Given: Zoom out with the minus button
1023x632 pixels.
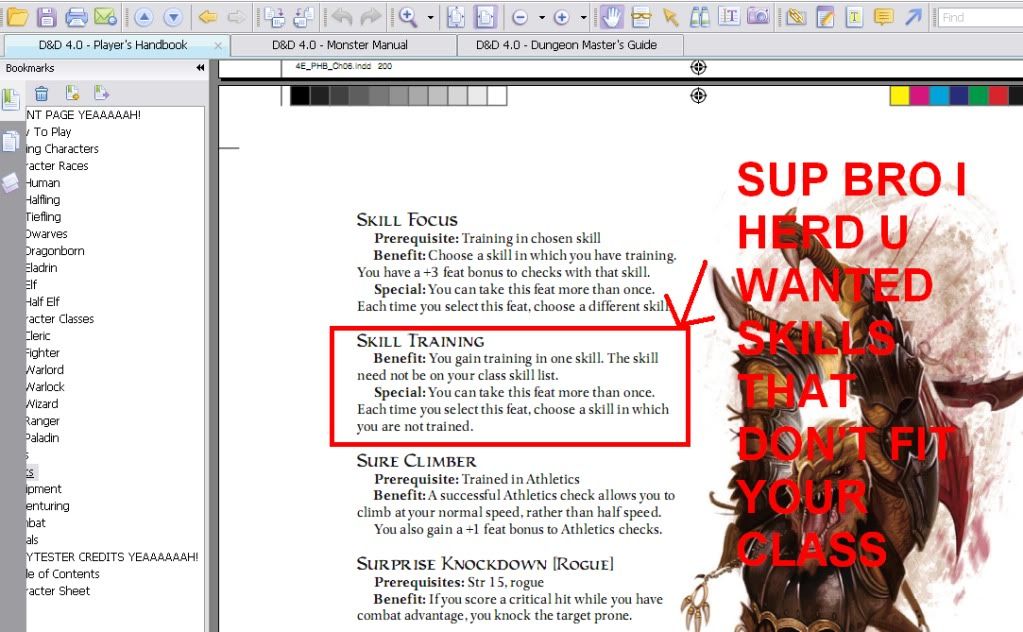Looking at the screenshot, I should pos(520,18).
